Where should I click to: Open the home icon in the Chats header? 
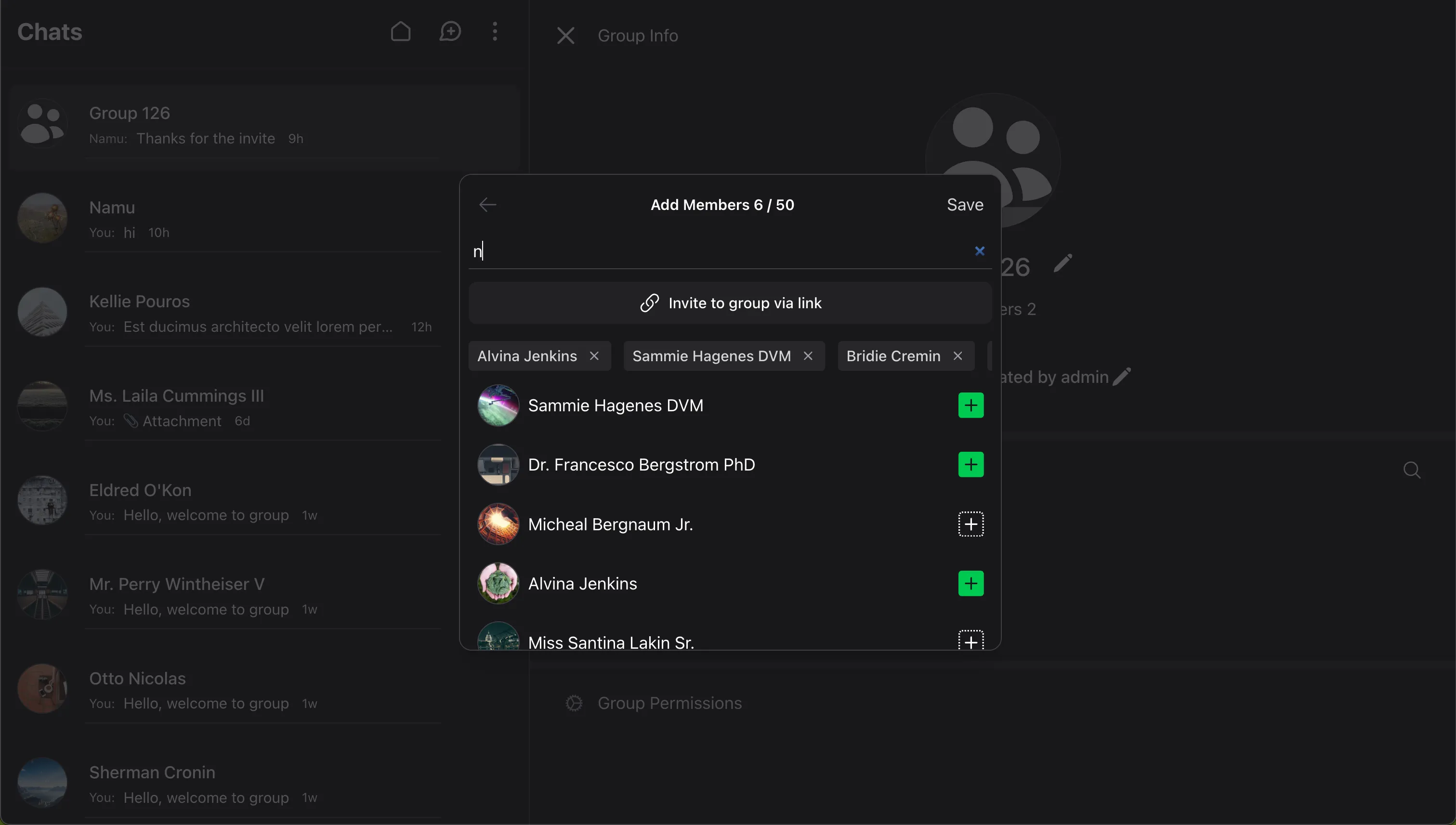pyautogui.click(x=401, y=32)
